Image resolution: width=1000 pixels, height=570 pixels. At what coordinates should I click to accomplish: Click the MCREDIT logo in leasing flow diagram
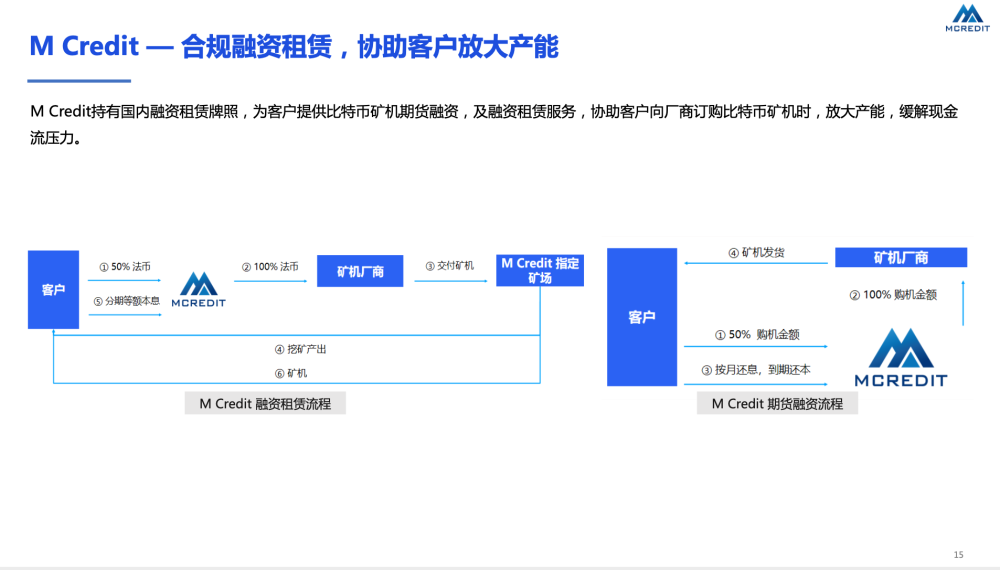198,289
